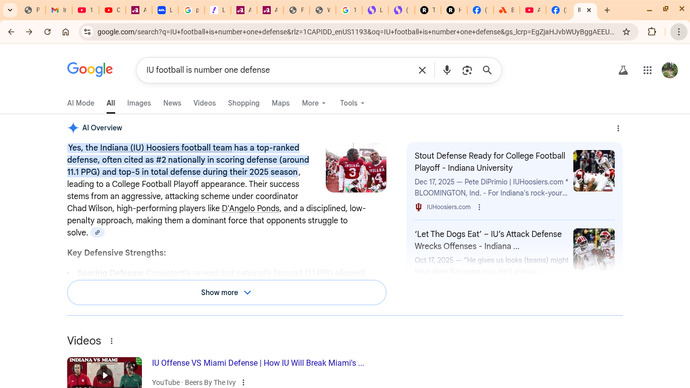Expand AI Overview with Show more
Viewport: 690px width, 388px height.
pyautogui.click(x=227, y=293)
